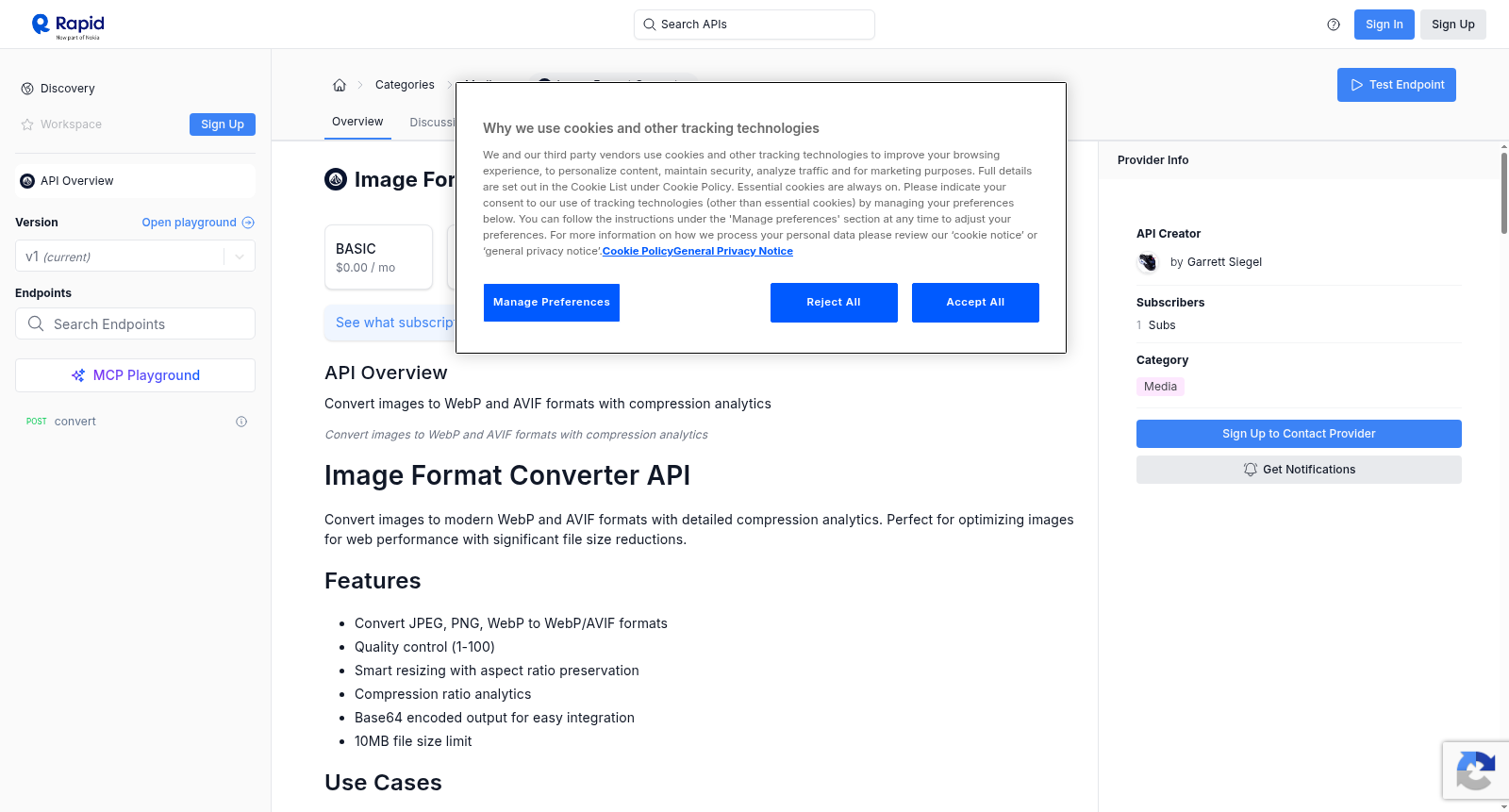
Task: Click the home icon in breadcrumb
Action: (x=340, y=85)
